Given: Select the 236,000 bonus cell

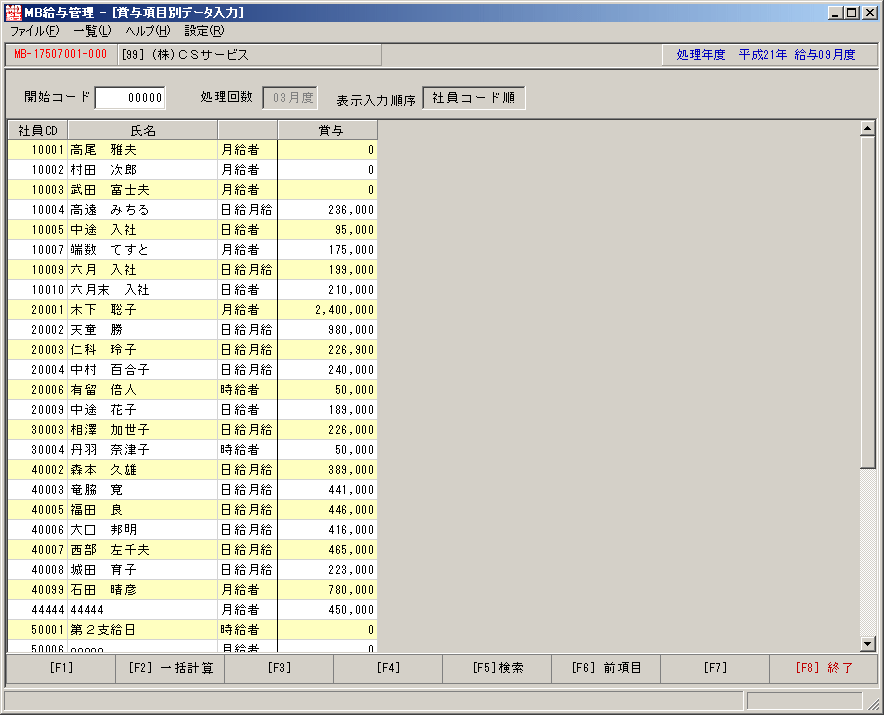Looking at the screenshot, I should (x=328, y=210).
